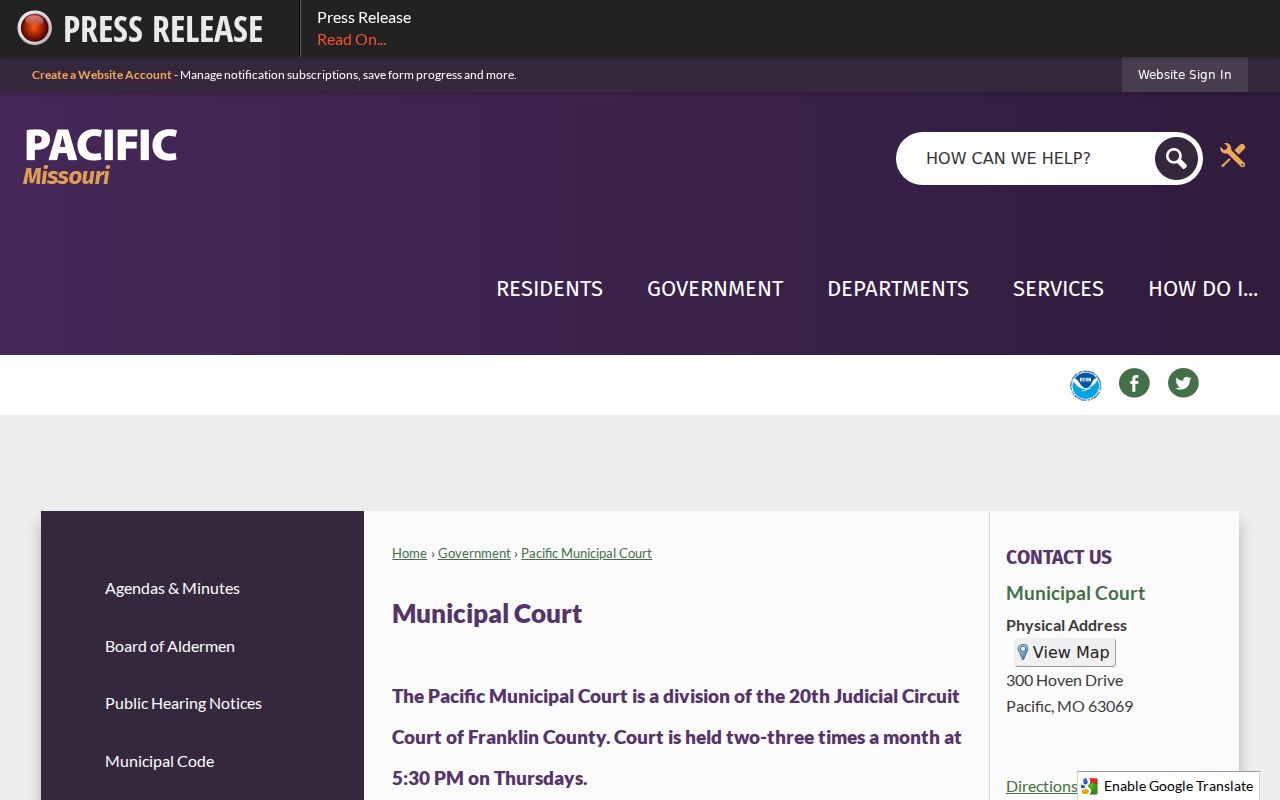The width and height of the screenshot is (1280, 800).
Task: Open the HOW DO I... menu
Action: click(x=1203, y=289)
